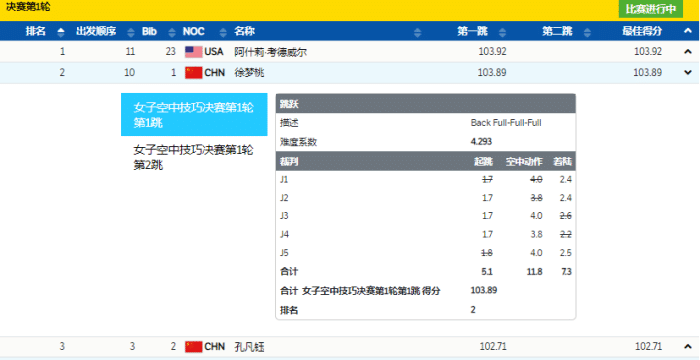Sort by NOC column arrows
The image size is (700, 360).
223,32
